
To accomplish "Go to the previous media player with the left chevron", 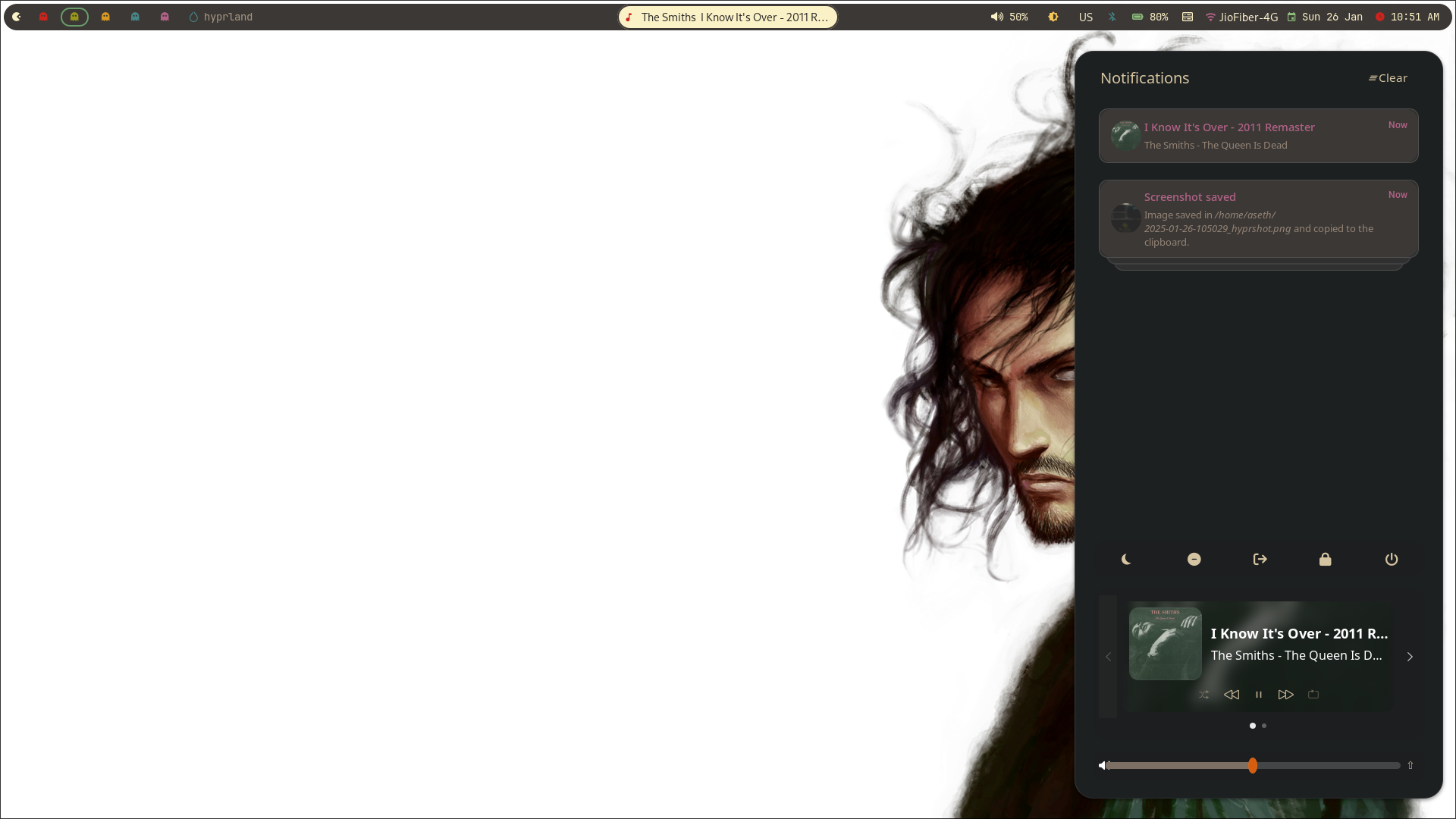I will (x=1108, y=657).
